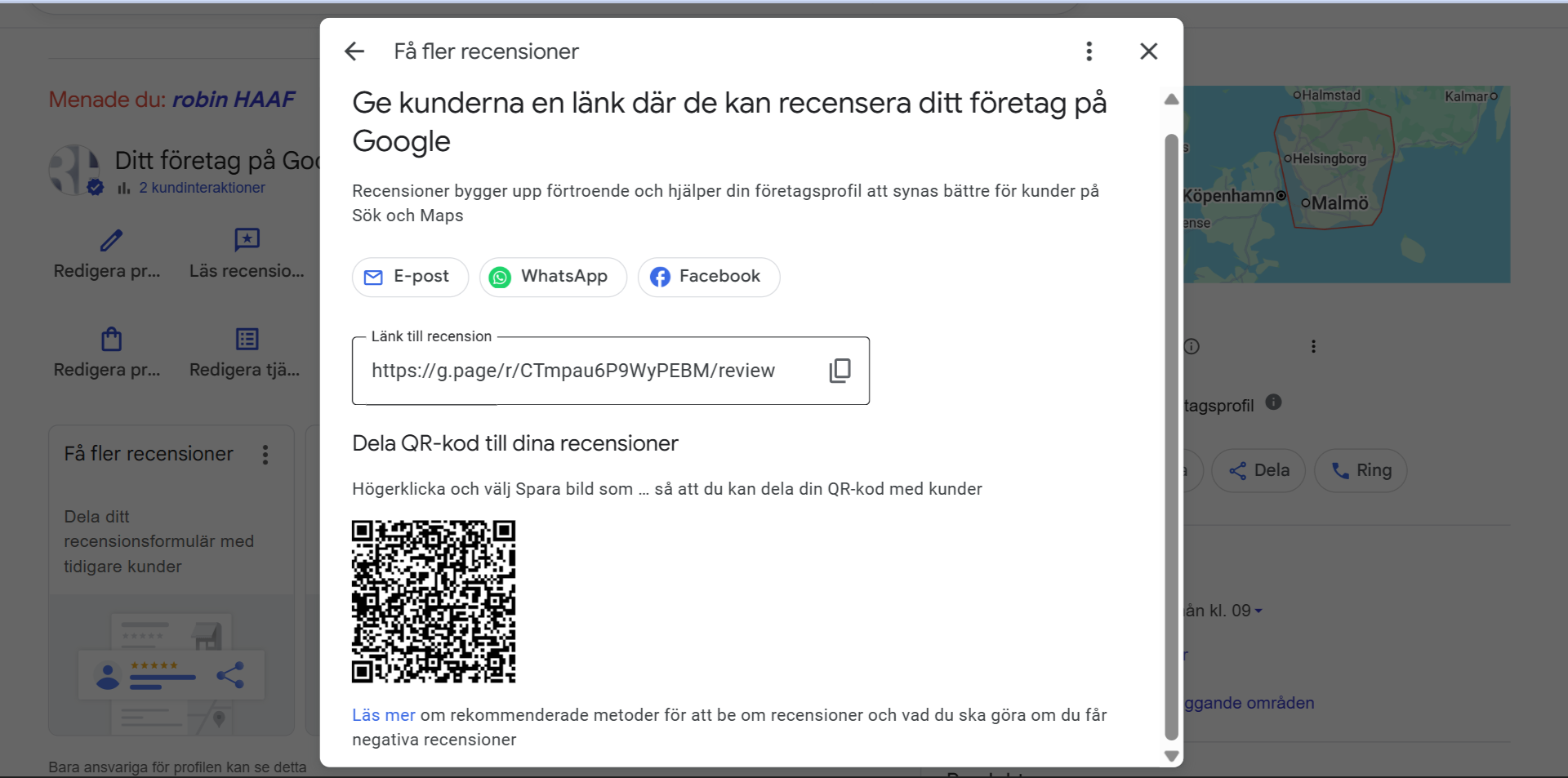Screen dimensions: 1568x778
Task: Click the suggested search robin HAAF
Action: pos(234,100)
